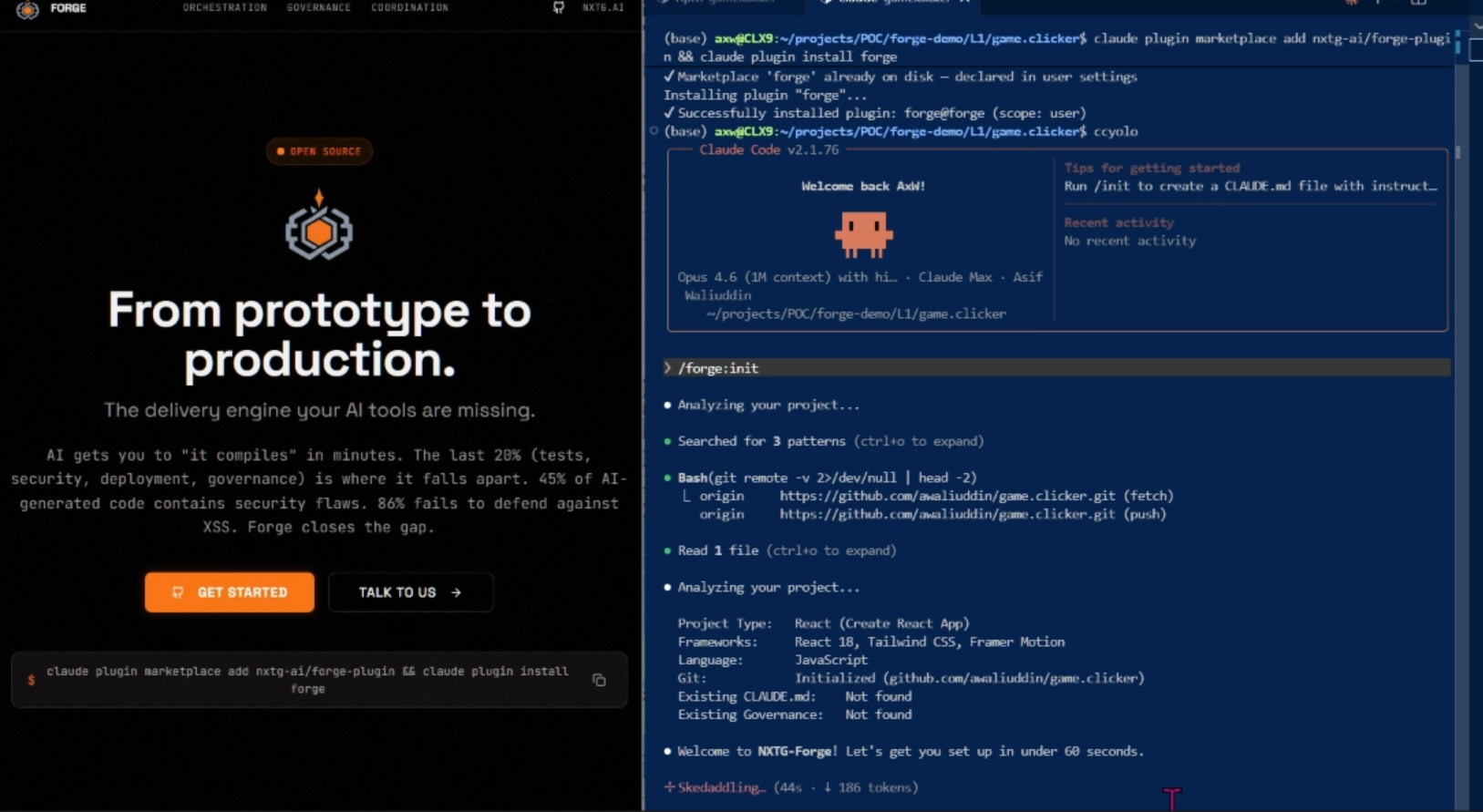The image size is (1483, 812).
Task: Click the 'Git: Initialized' row
Action: 911,678
